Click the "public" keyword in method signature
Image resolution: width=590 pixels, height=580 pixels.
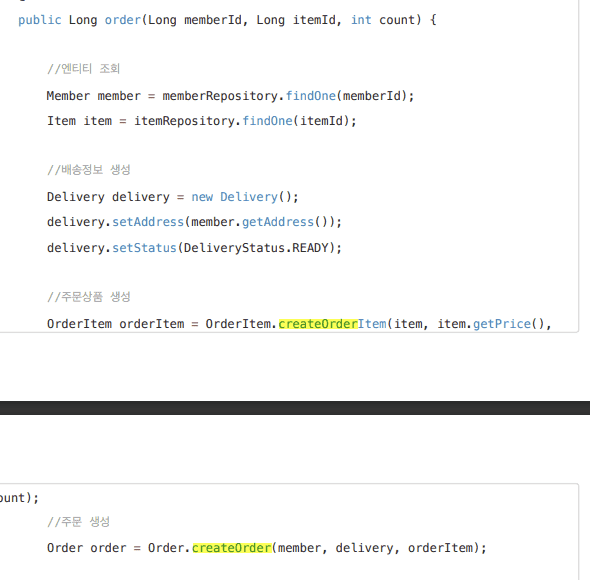point(40,20)
